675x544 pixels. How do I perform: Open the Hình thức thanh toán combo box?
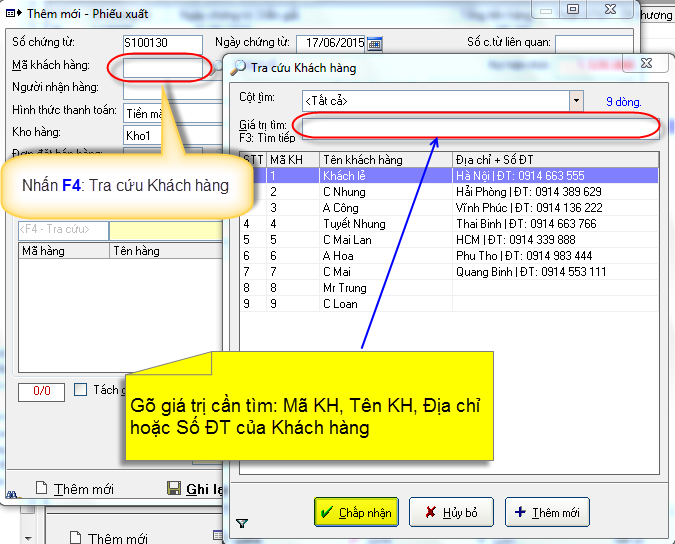[x=170, y=113]
